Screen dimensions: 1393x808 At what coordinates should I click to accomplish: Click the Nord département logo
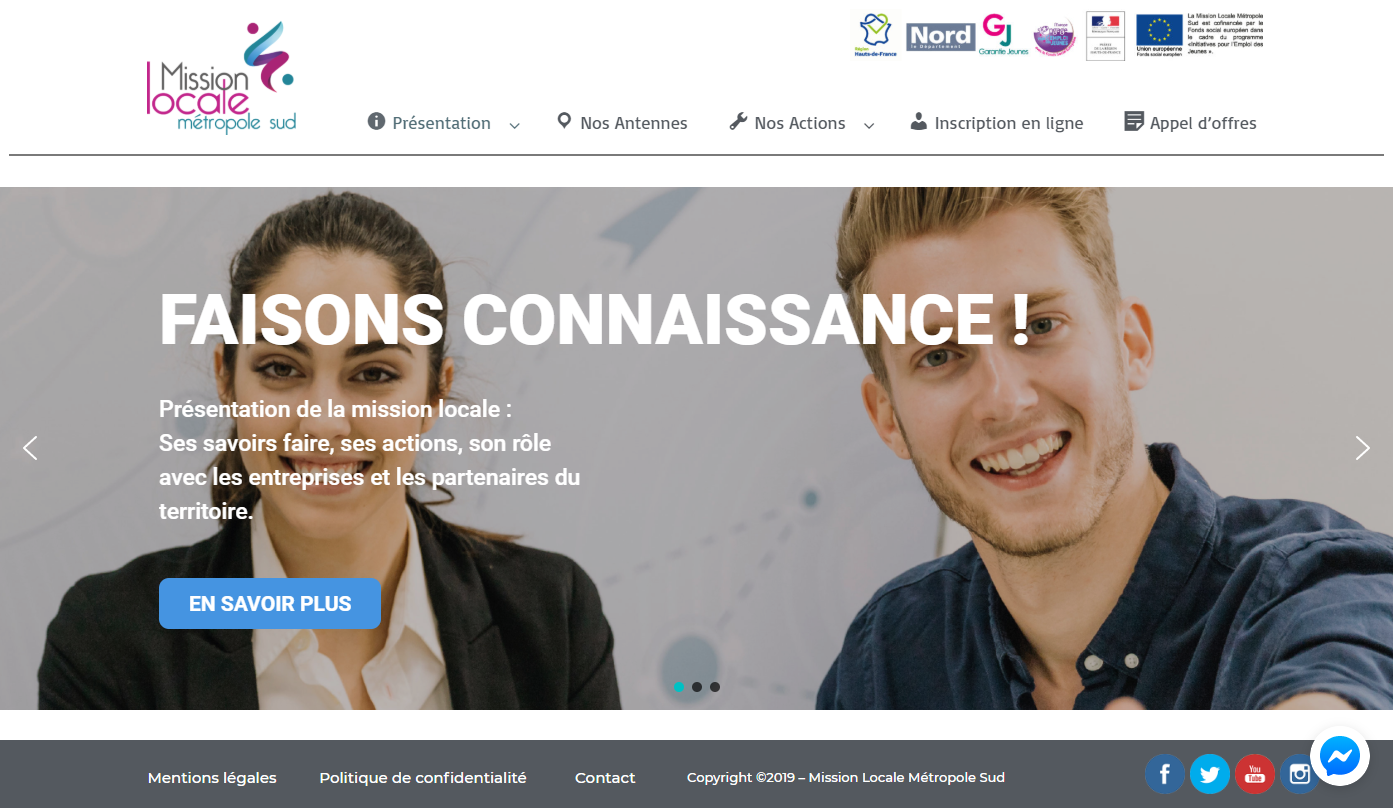pyautogui.click(x=940, y=36)
